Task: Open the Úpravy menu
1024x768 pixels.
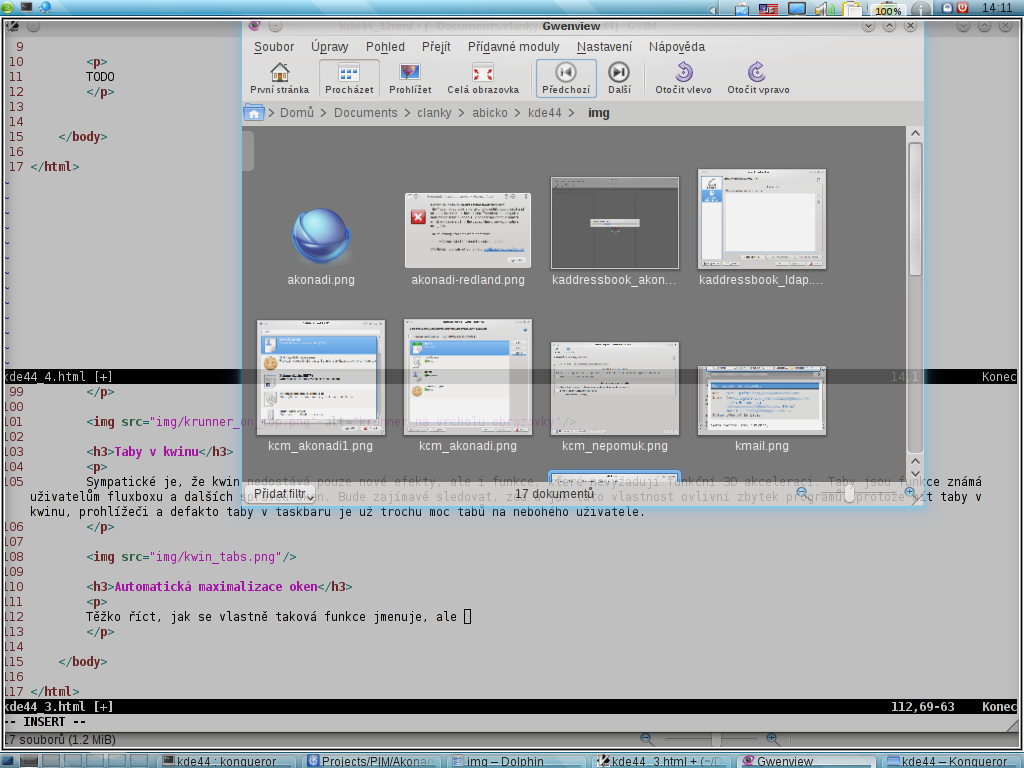Action: pyautogui.click(x=330, y=47)
